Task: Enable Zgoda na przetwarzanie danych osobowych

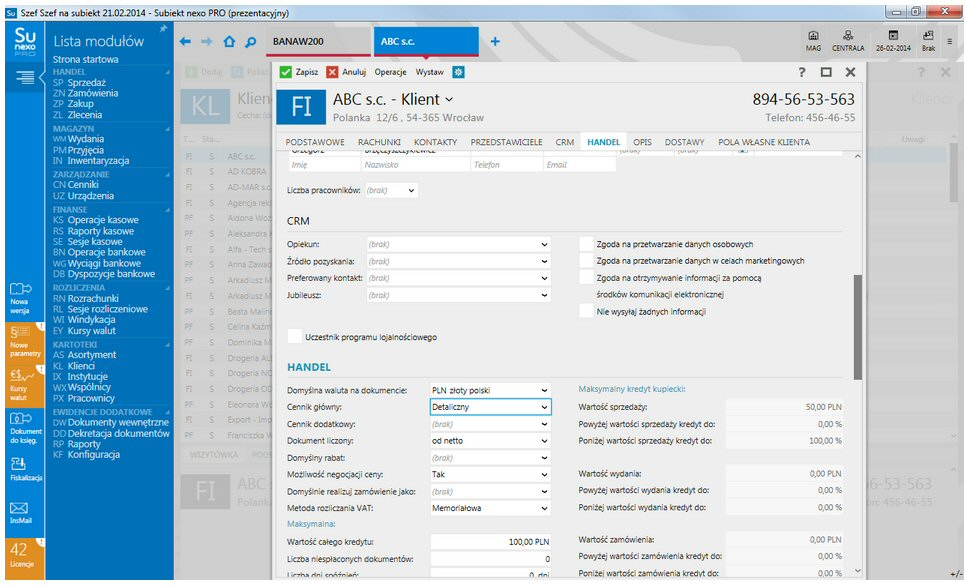Action: [x=587, y=244]
